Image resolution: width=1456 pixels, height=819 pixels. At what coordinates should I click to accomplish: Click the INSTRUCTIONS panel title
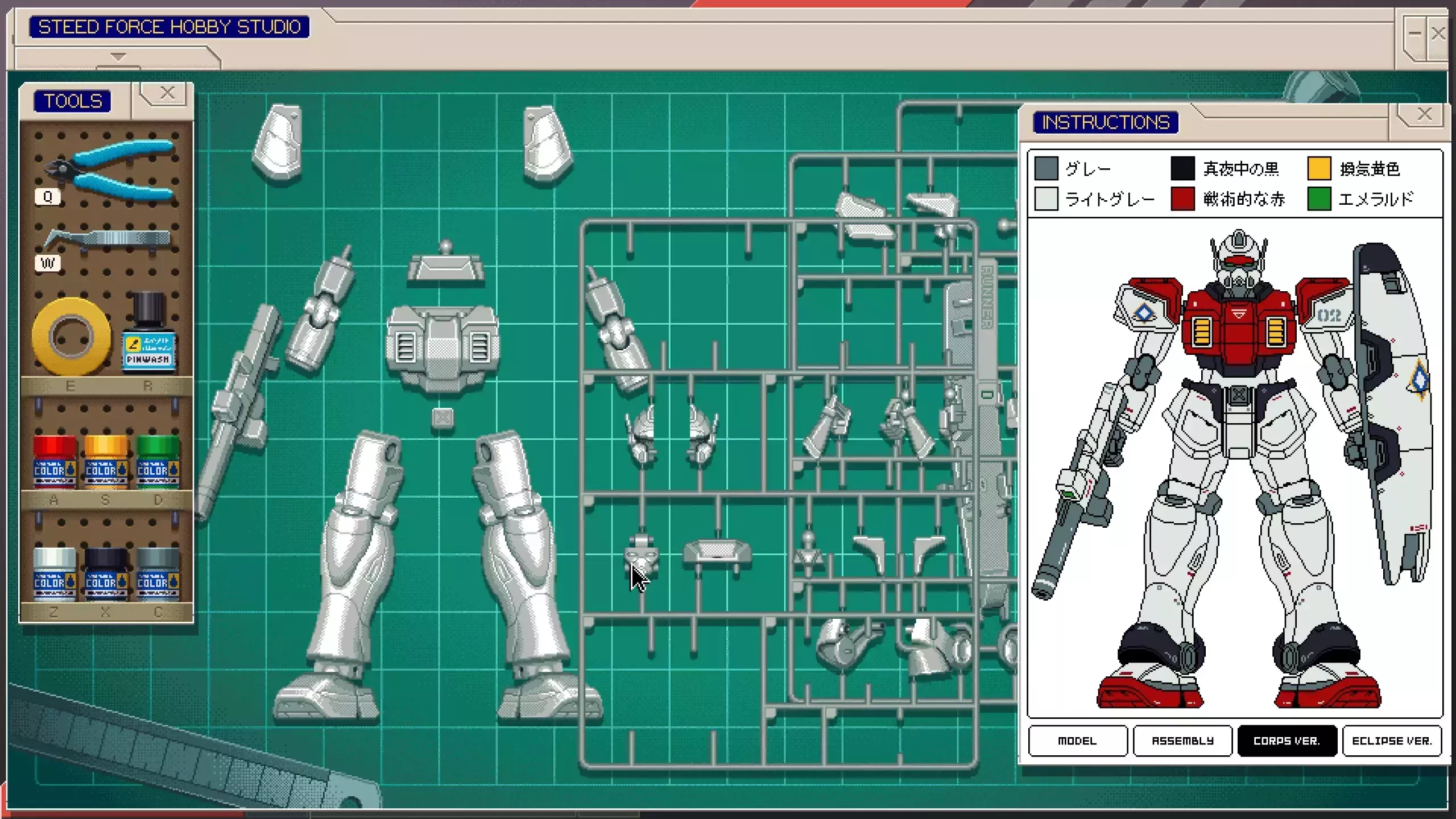1106,122
